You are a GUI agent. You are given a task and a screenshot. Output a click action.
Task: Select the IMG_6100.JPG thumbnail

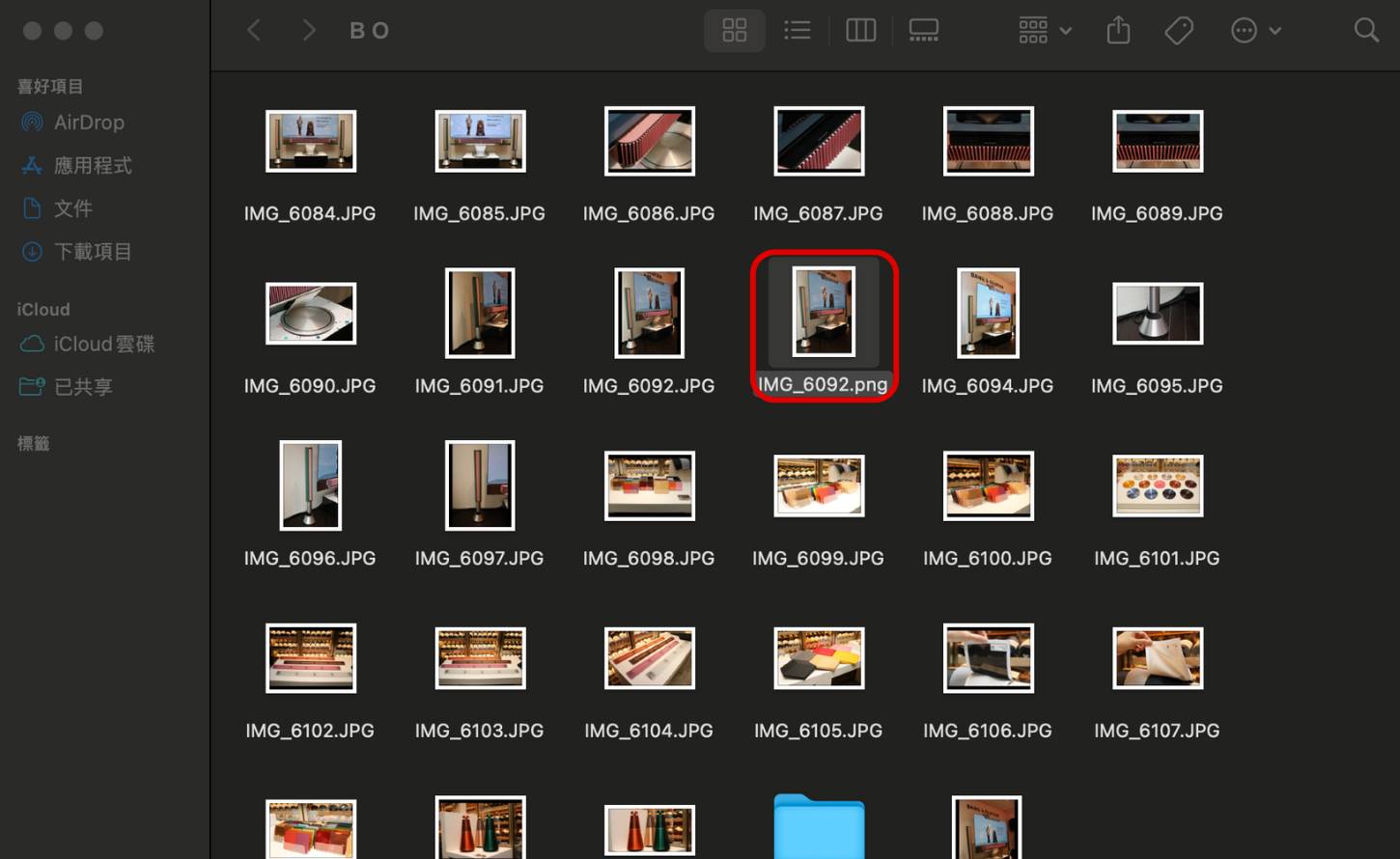[x=988, y=485]
